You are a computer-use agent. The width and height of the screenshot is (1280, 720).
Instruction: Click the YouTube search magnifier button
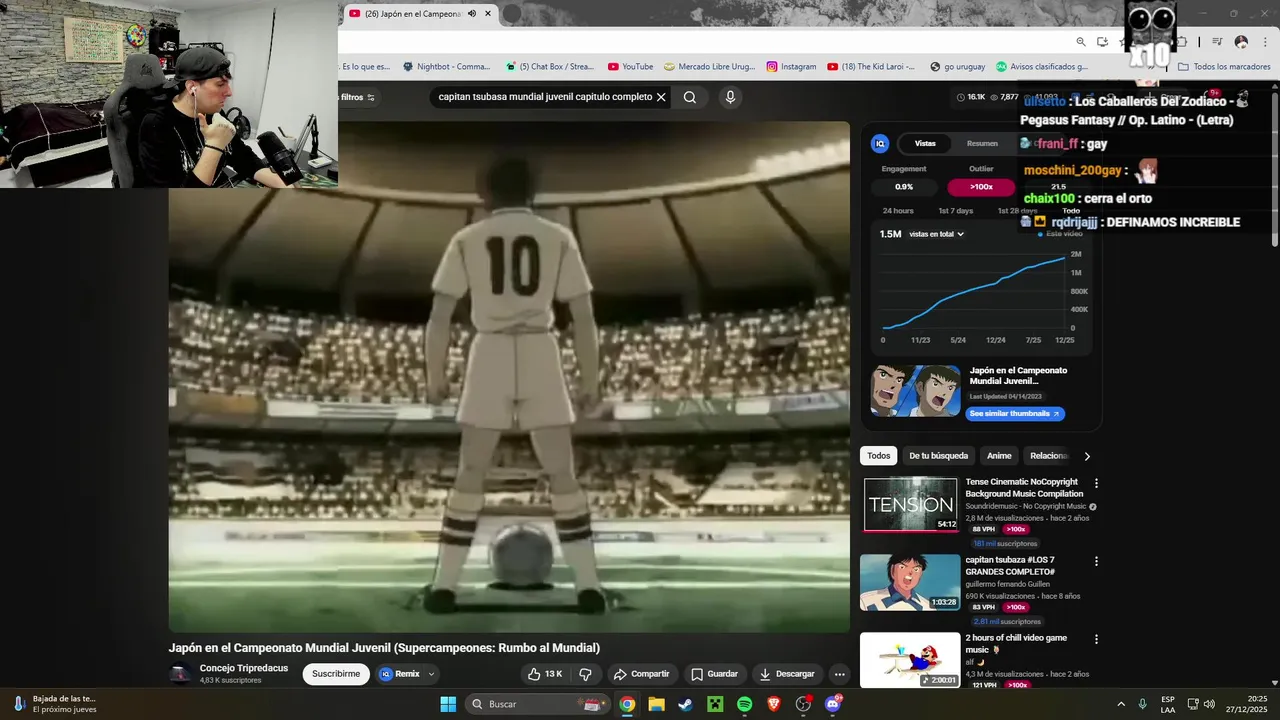click(690, 97)
